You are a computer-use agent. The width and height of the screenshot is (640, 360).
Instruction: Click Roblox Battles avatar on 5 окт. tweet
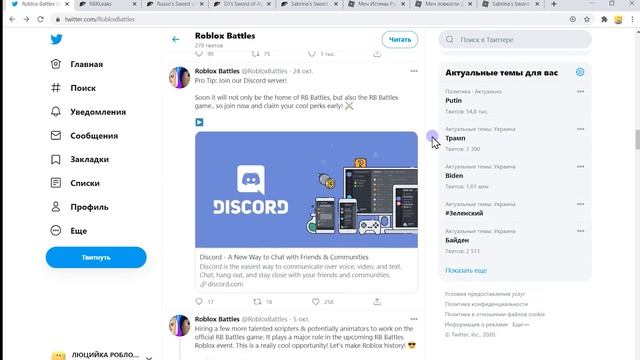180,325
